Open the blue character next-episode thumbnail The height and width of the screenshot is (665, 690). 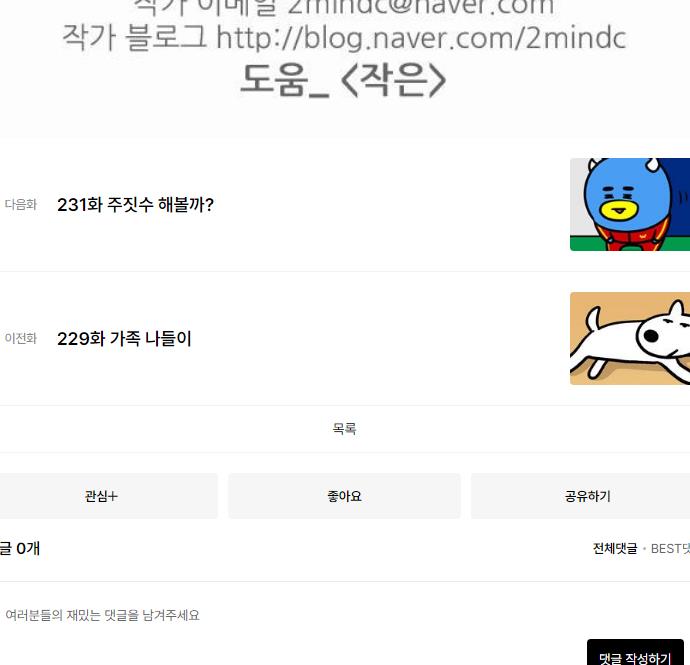click(x=630, y=205)
